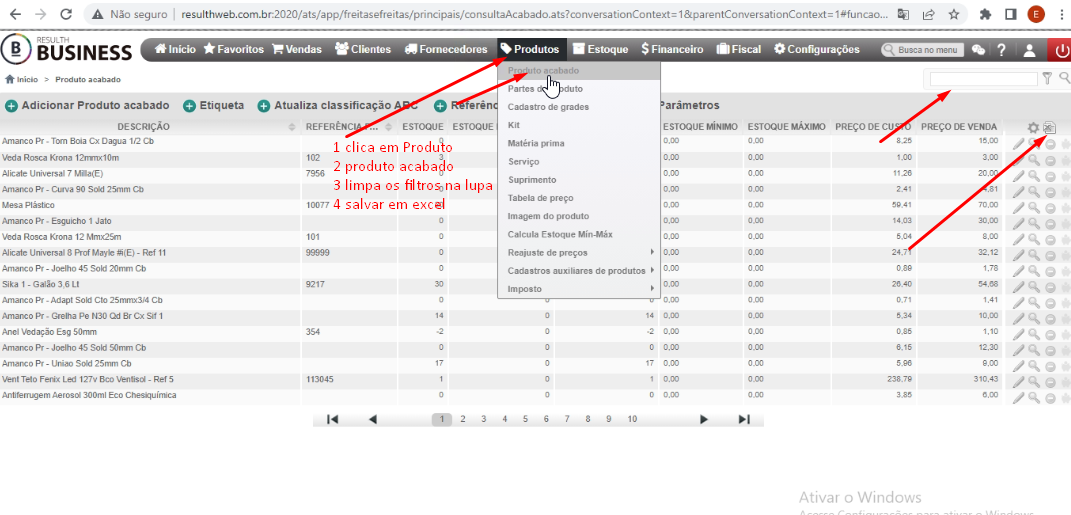1071x515 pixels.
Task: Click the Busca no menu field
Action: 922,50
